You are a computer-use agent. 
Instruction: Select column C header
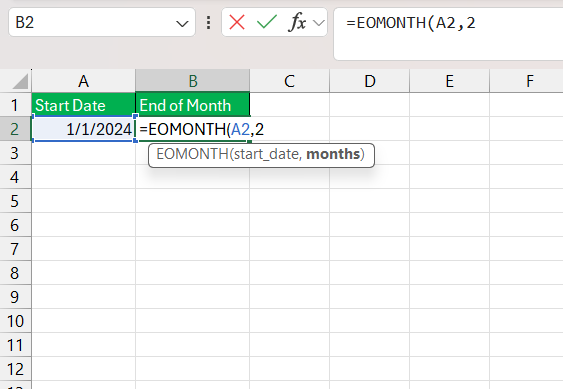click(x=289, y=81)
